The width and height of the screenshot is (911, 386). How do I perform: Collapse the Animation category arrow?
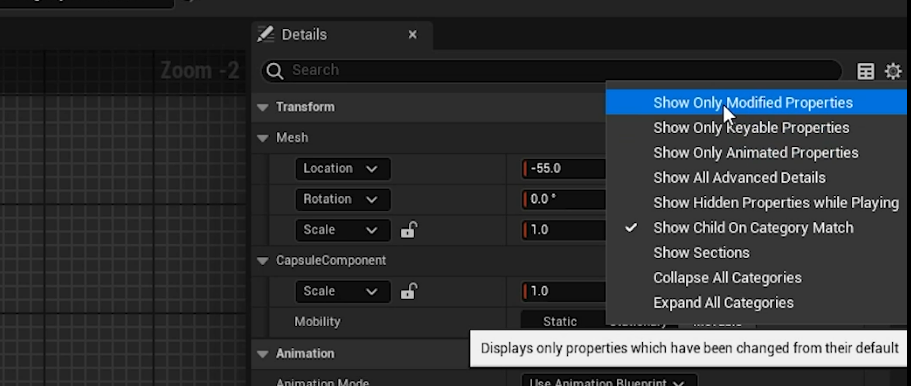(x=263, y=354)
